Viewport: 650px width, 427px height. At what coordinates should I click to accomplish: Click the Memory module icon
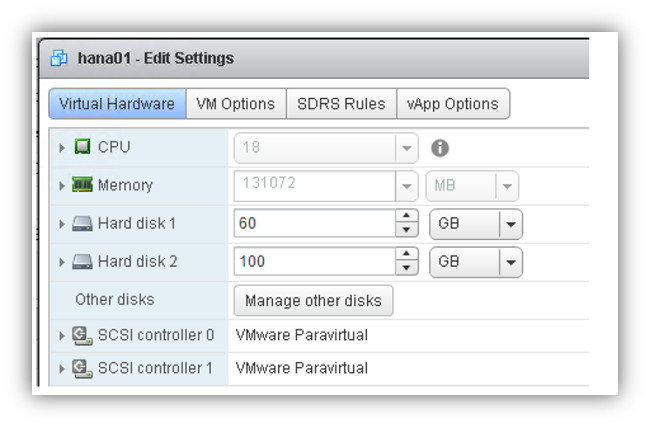pyautogui.click(x=83, y=185)
